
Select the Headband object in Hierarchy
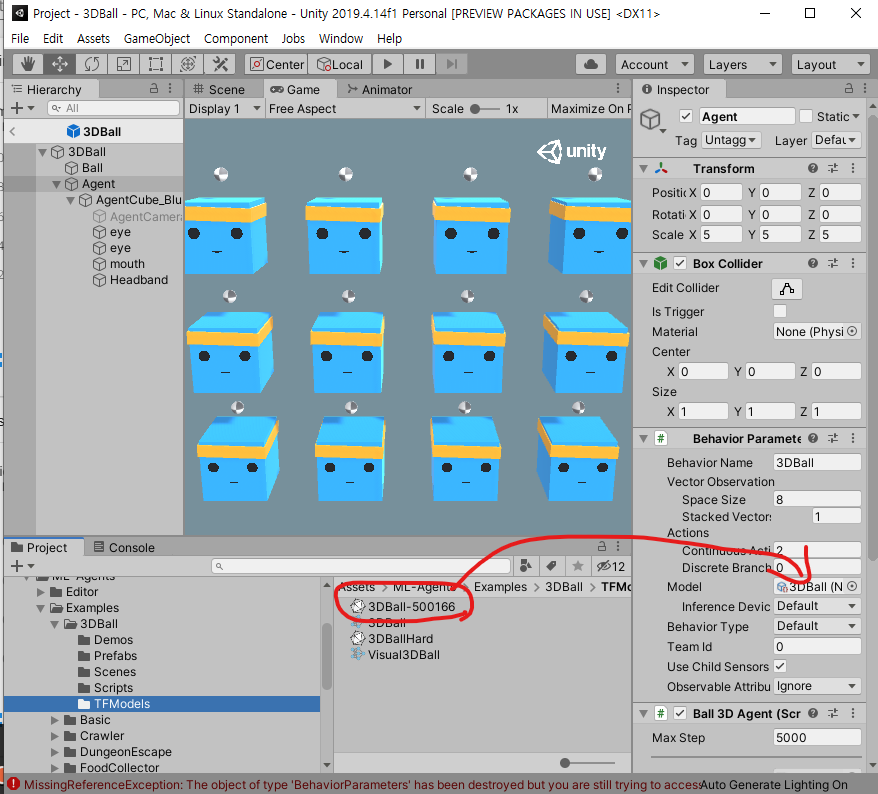[x=138, y=280]
